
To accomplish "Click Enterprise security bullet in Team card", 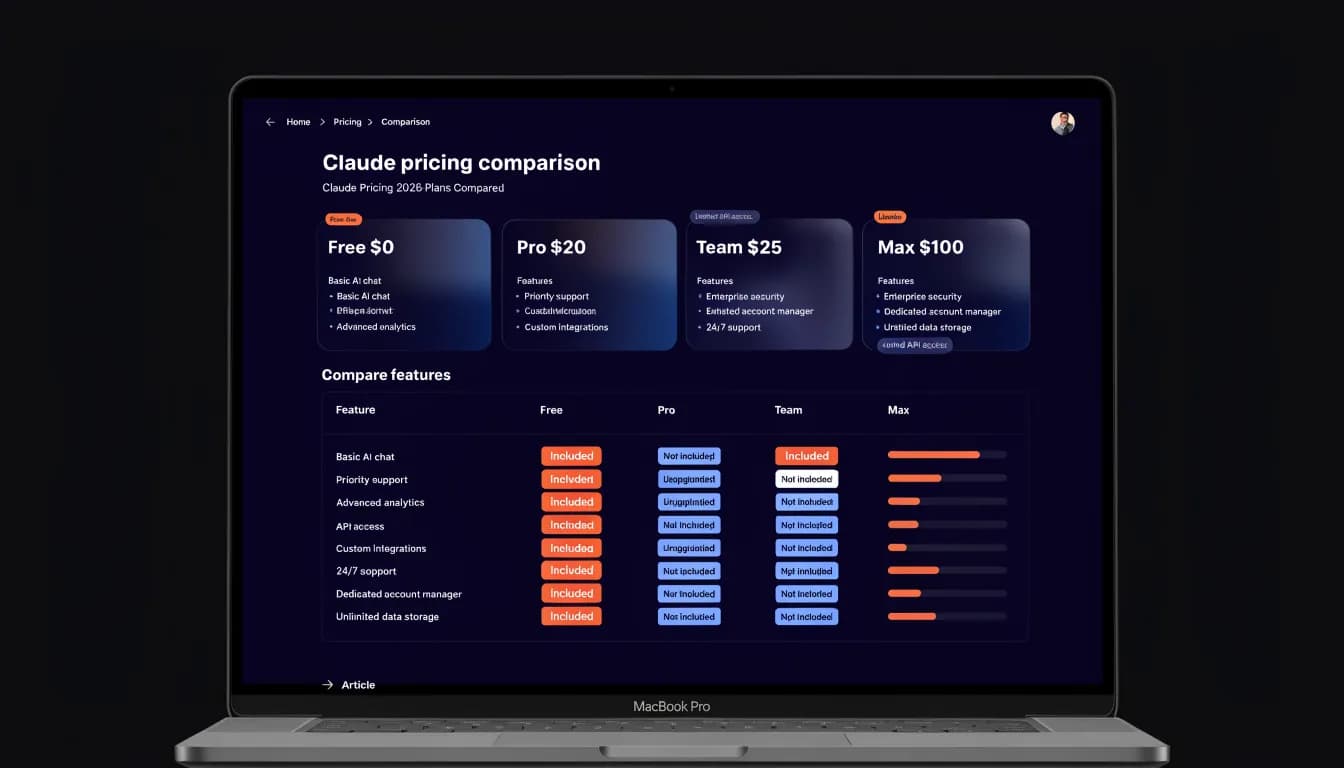I will pos(745,297).
